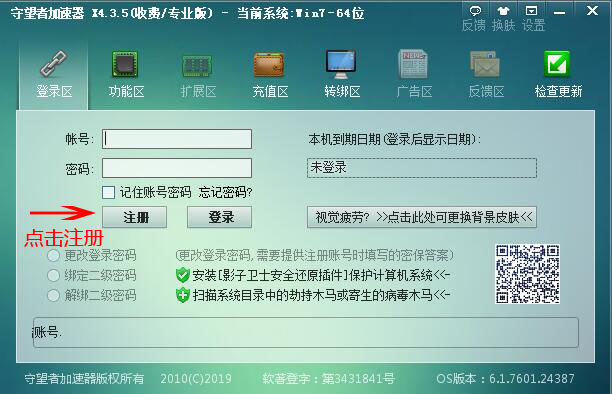Click the 忘记密码? link
The width and height of the screenshot is (612, 394).
click(x=225, y=192)
